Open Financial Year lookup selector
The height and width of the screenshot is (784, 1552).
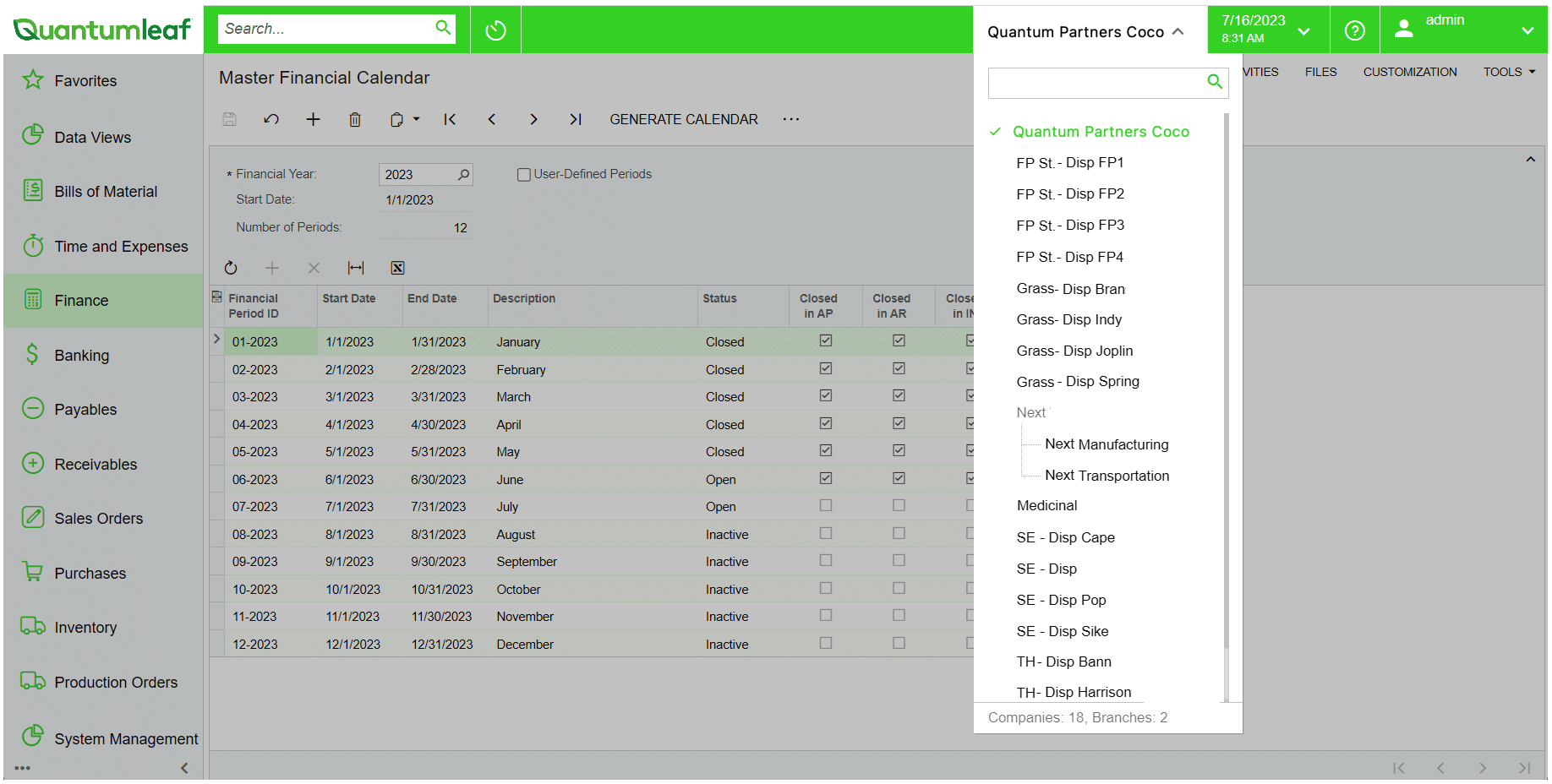463,175
